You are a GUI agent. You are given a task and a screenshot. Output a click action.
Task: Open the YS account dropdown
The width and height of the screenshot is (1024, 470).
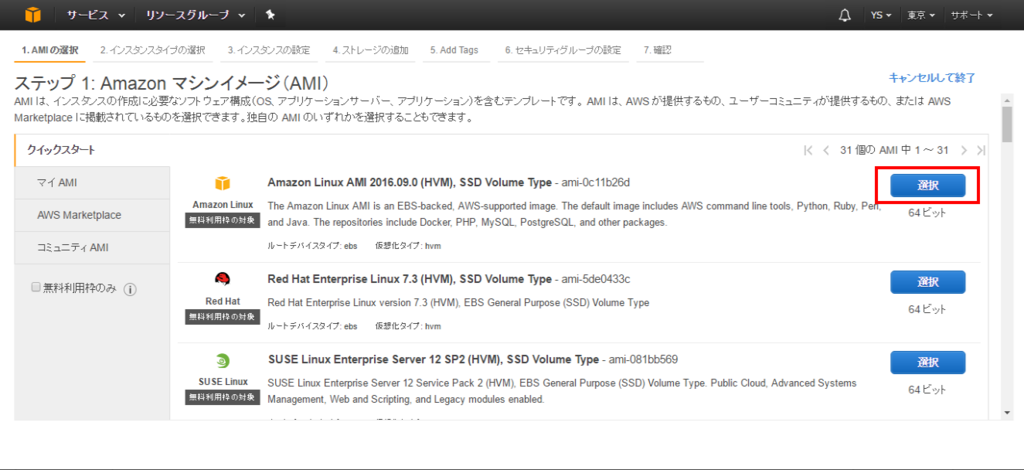[881, 15]
